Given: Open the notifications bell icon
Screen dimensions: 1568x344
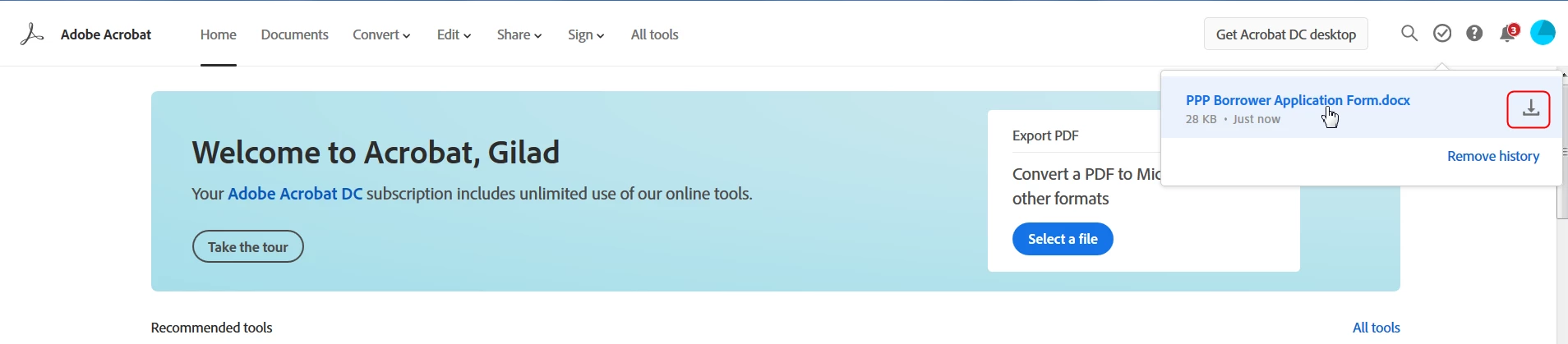Looking at the screenshot, I should click(x=1508, y=33).
